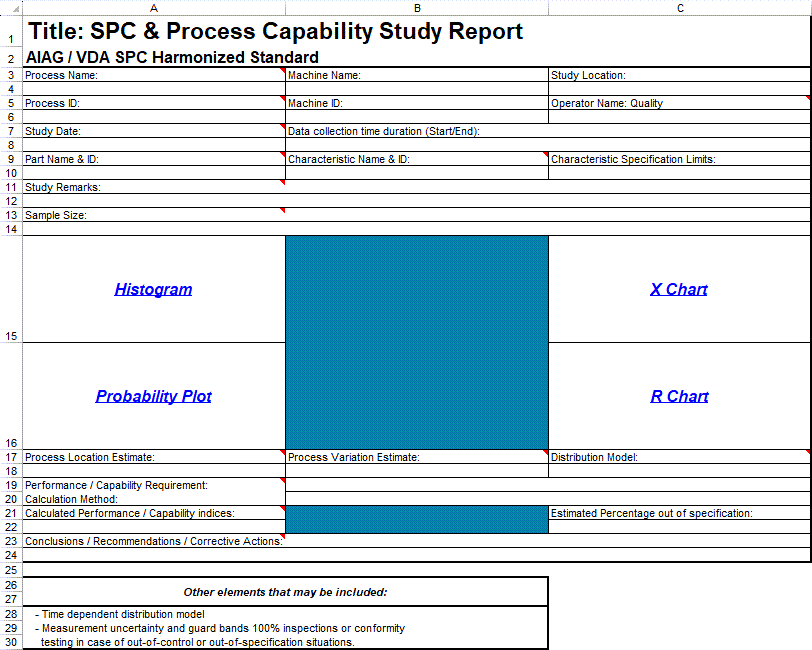Select column C header

pos(680,8)
